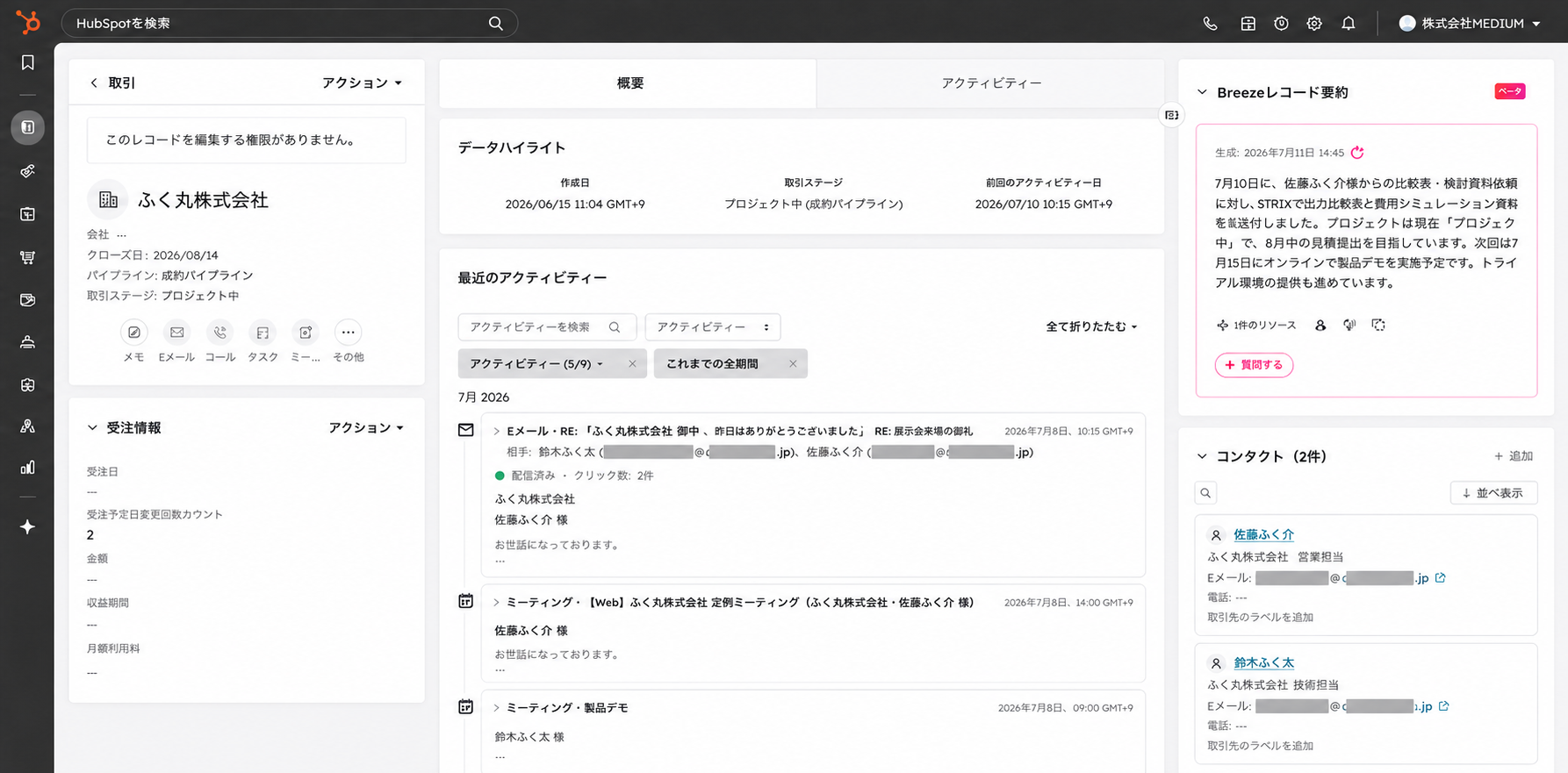Click the ふく丸株式会社 company name
The height and width of the screenshot is (773, 1568).
click(203, 200)
